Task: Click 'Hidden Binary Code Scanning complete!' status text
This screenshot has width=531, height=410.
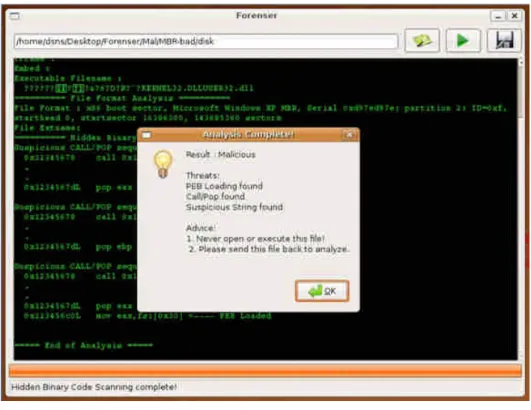Action: tap(94, 387)
